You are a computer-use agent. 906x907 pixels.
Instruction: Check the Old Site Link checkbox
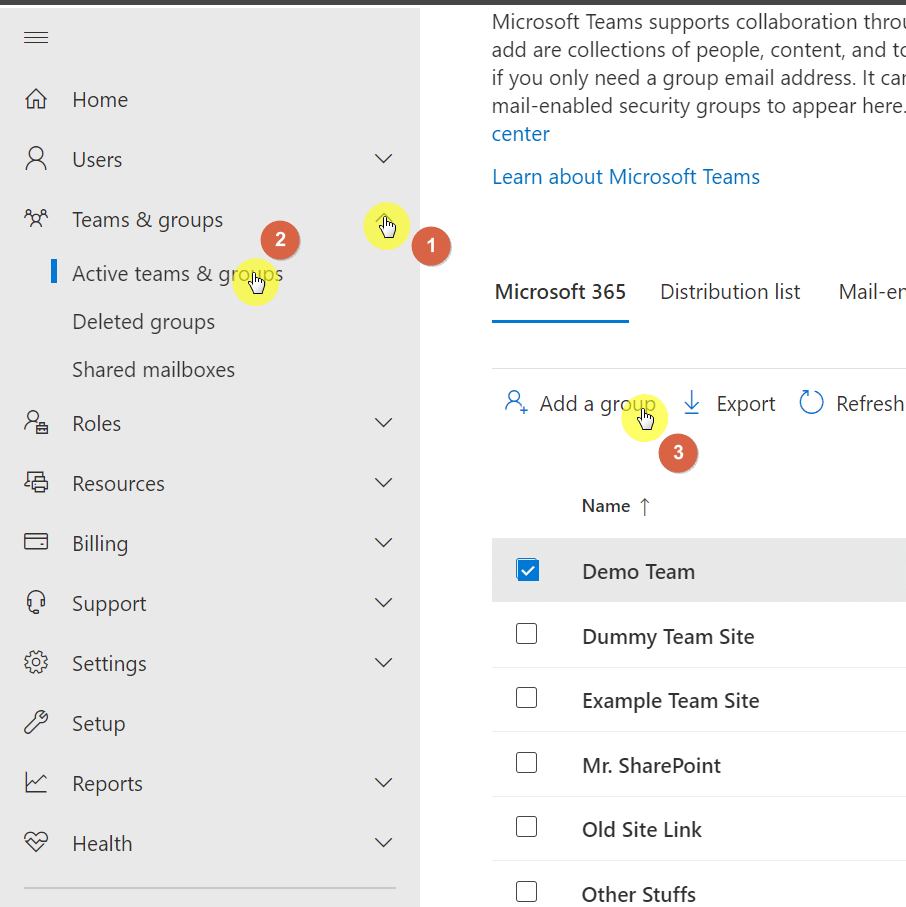(x=526, y=827)
